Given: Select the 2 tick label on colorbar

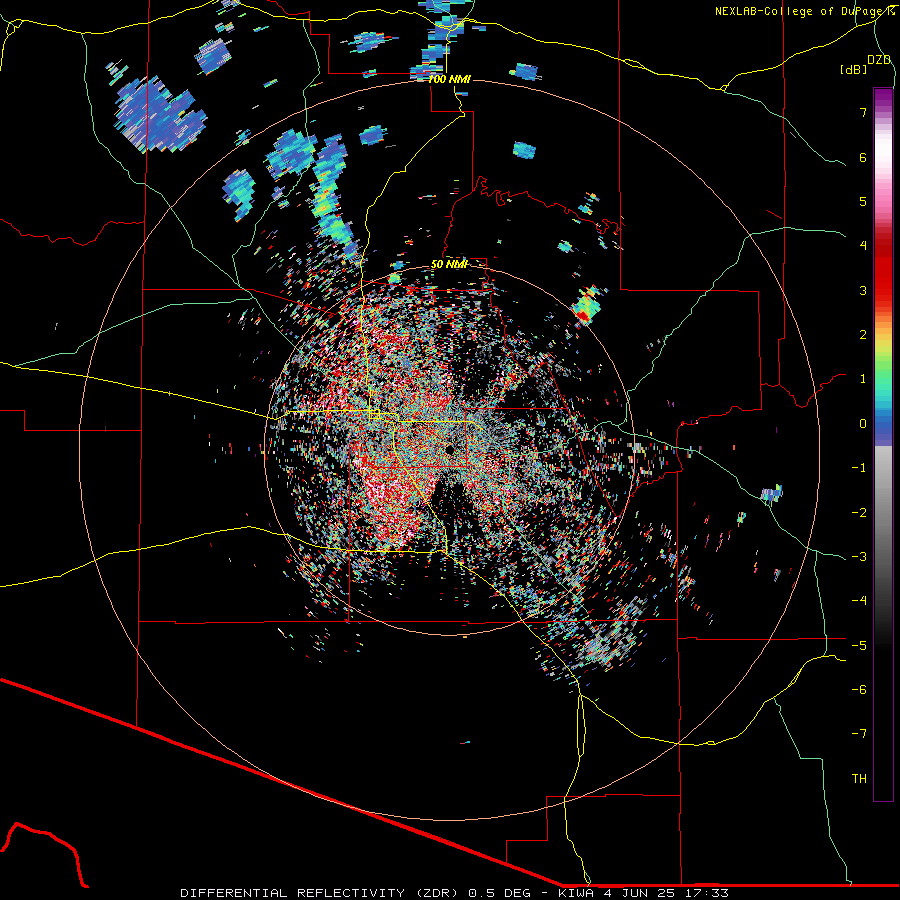Looking at the screenshot, I should coord(863,335).
